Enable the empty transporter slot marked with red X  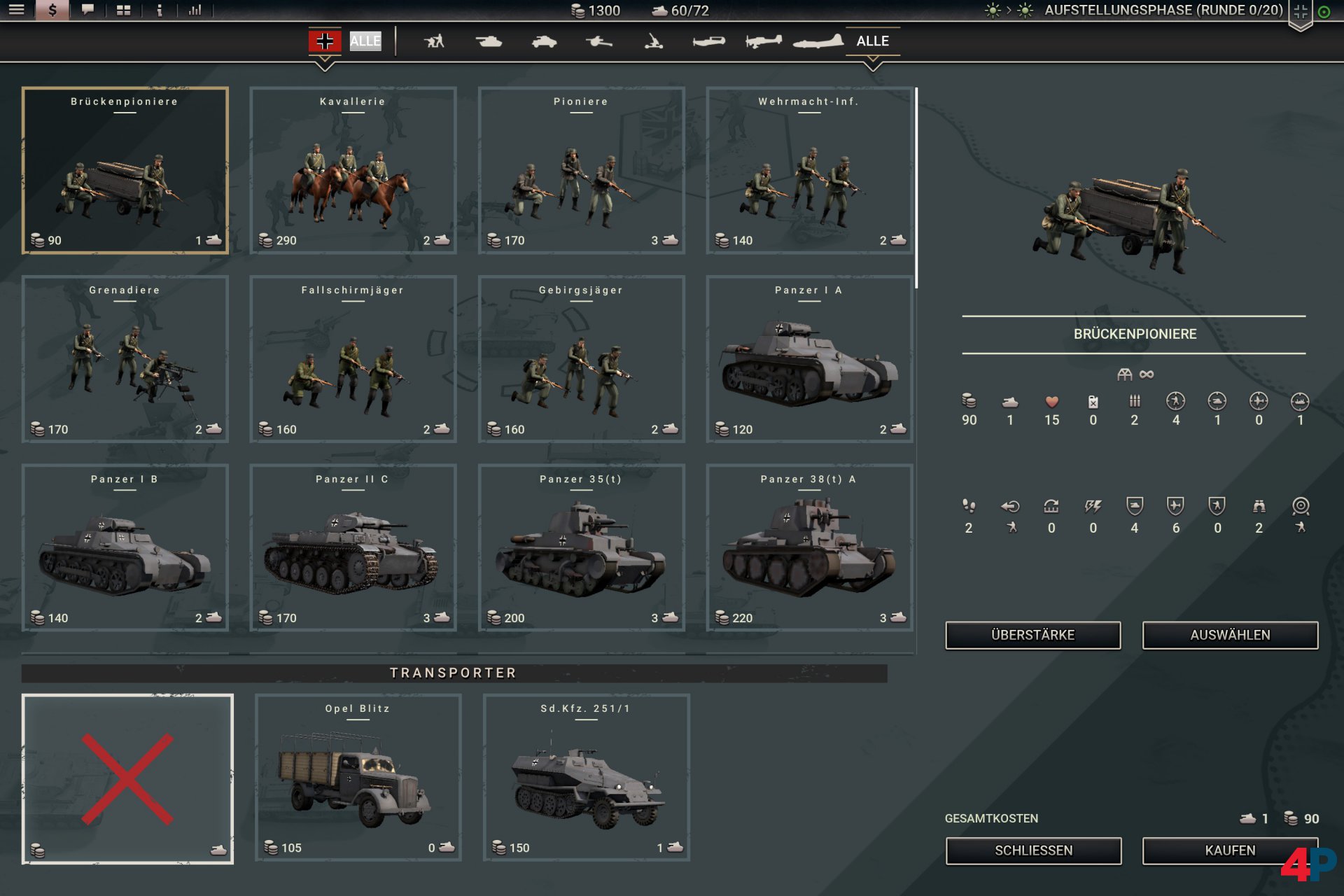tap(127, 777)
